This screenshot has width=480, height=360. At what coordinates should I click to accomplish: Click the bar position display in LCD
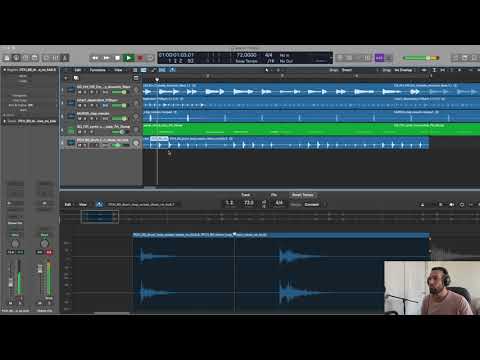180,61
